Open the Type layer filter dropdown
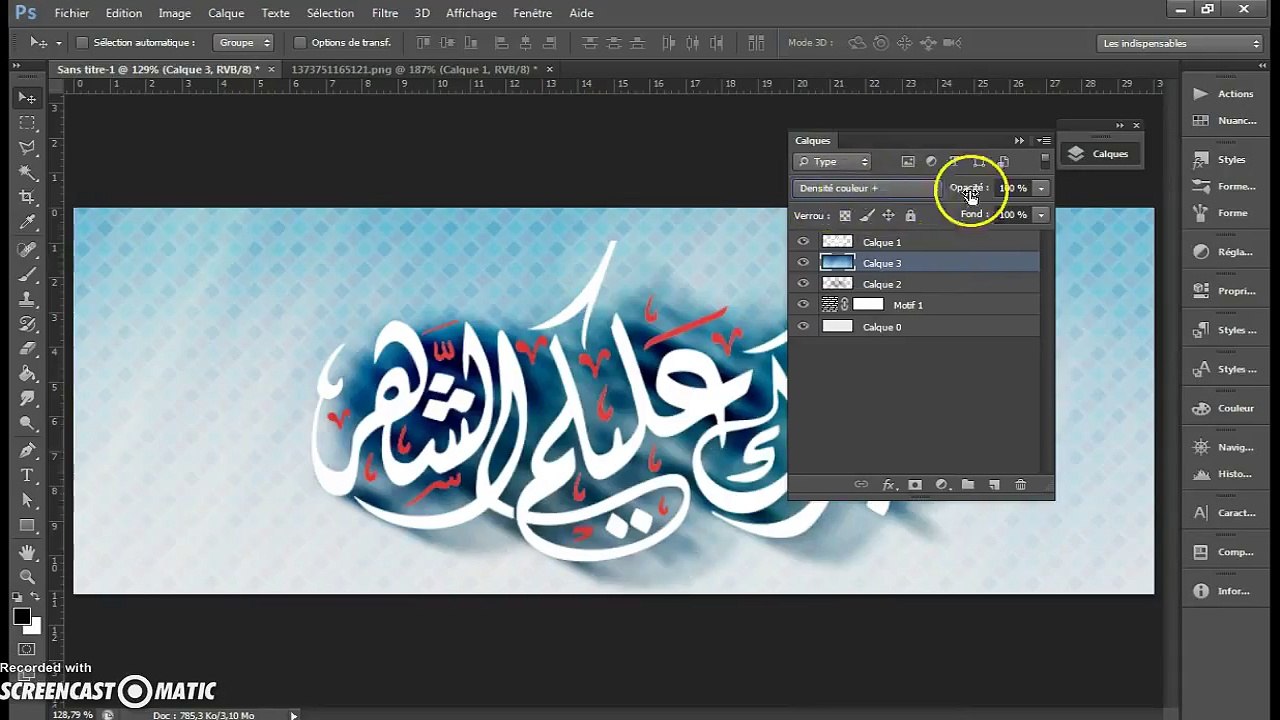1280x720 pixels. 833,162
